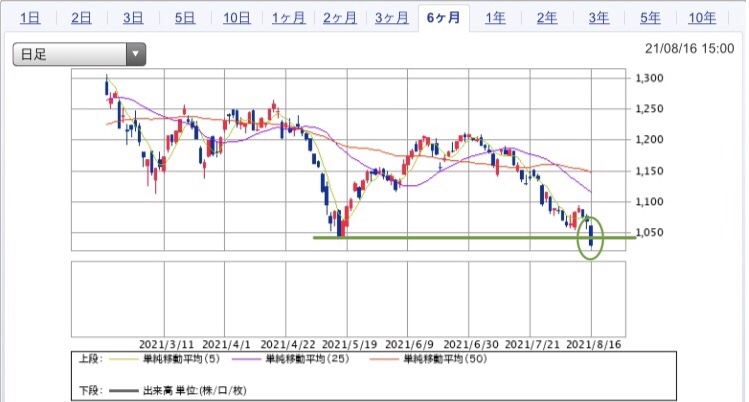Show the 3年 chart range

[x=598, y=18]
